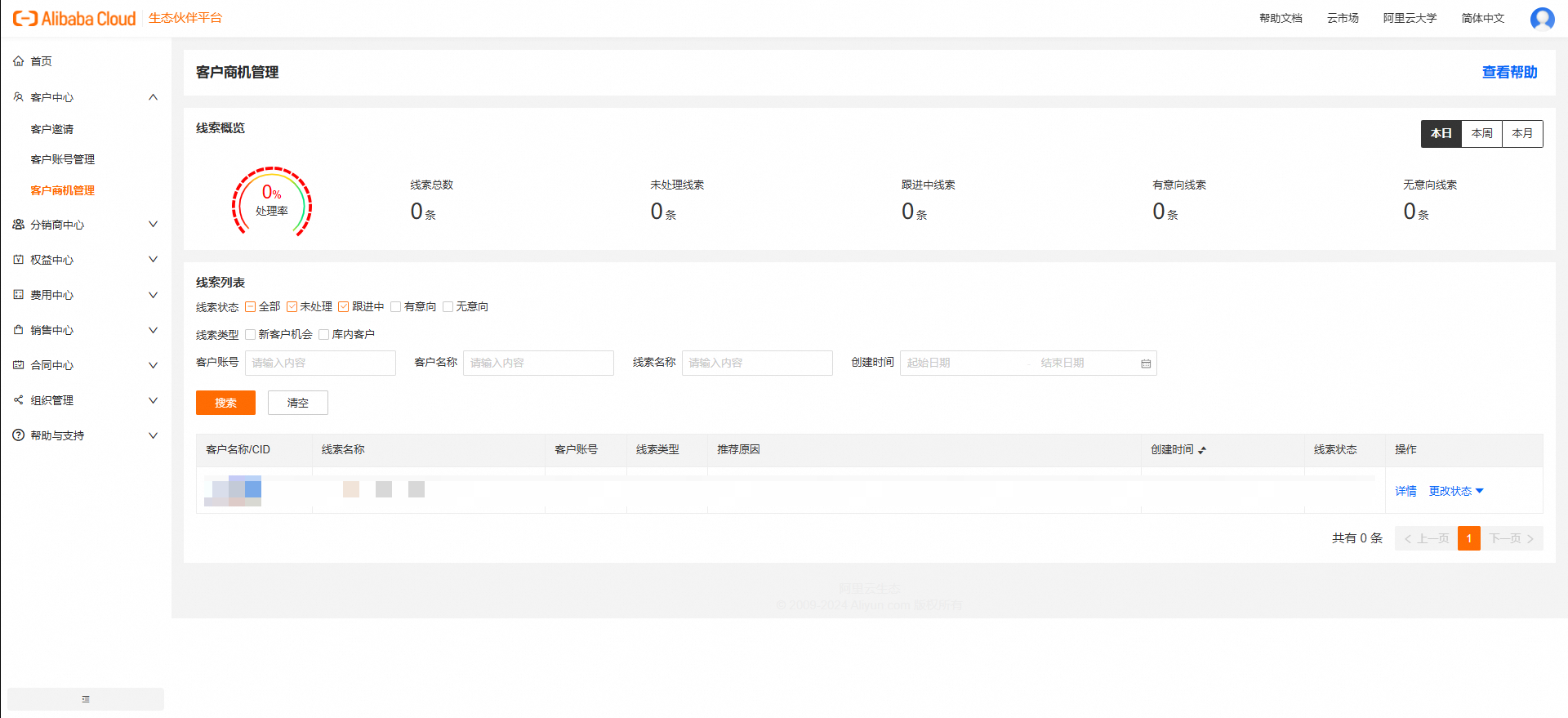Click the 权益中心 sidebar icon
This screenshot has width=1568, height=718.
18,260
